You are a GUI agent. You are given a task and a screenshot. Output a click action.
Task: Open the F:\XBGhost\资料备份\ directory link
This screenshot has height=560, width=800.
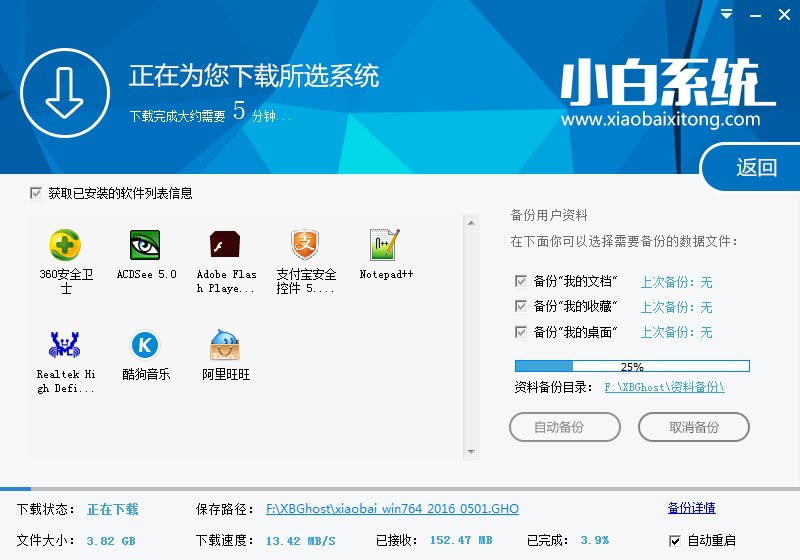(x=664, y=387)
